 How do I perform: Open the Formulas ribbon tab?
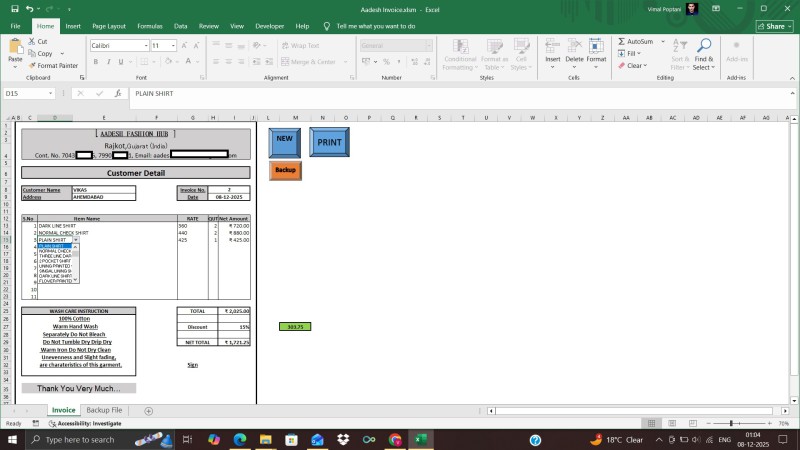pyautogui.click(x=149, y=26)
